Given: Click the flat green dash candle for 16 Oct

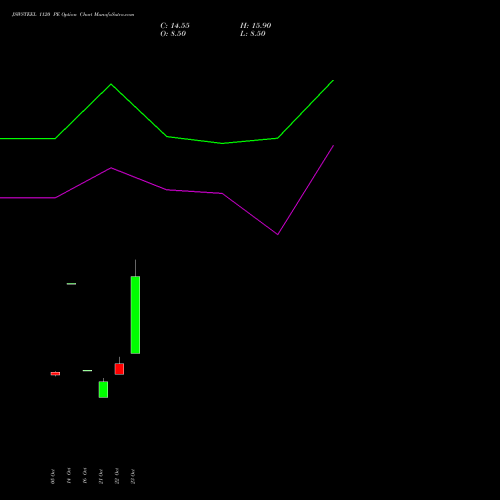Looking at the screenshot, I should point(87,370).
